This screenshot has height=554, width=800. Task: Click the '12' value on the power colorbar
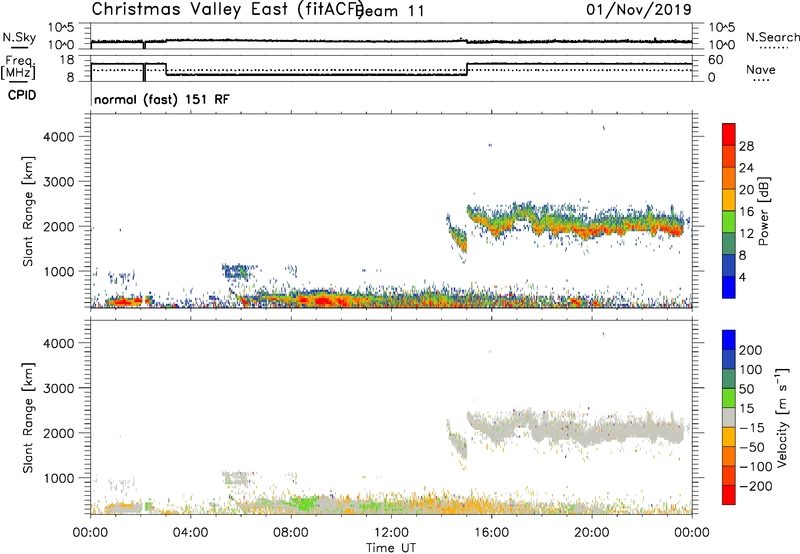(x=746, y=234)
